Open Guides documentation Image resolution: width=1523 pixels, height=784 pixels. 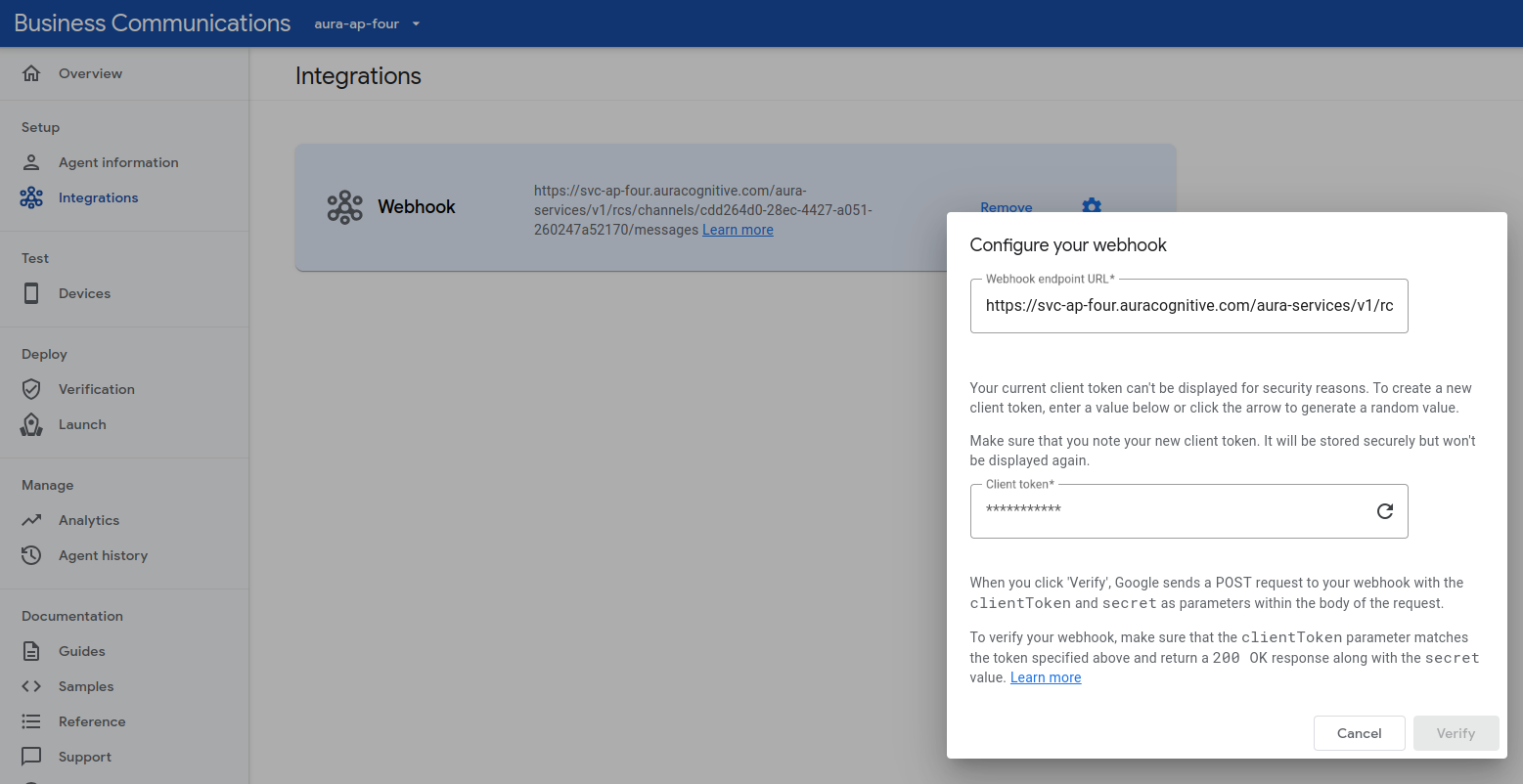point(82,651)
